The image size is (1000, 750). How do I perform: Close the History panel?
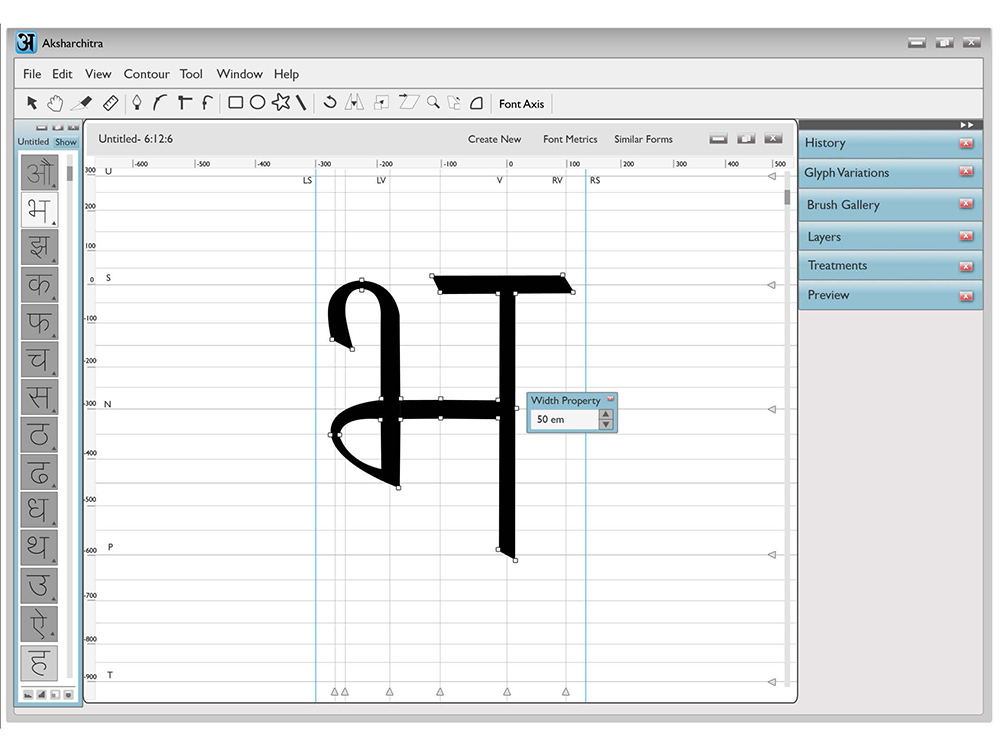966,143
